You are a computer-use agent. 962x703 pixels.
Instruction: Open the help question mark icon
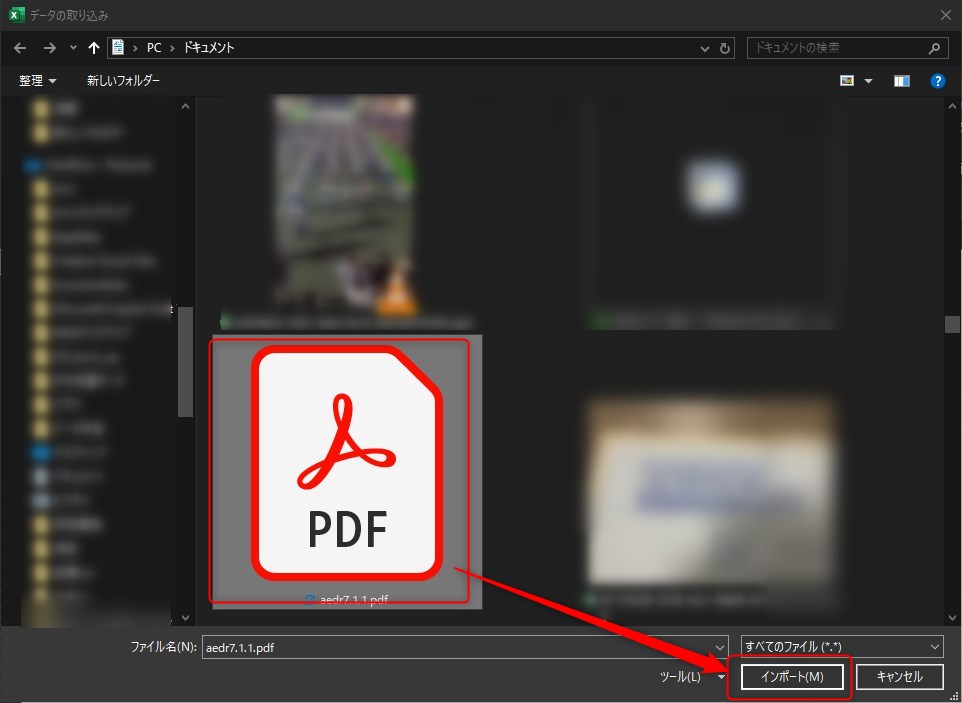pyautogui.click(x=937, y=81)
